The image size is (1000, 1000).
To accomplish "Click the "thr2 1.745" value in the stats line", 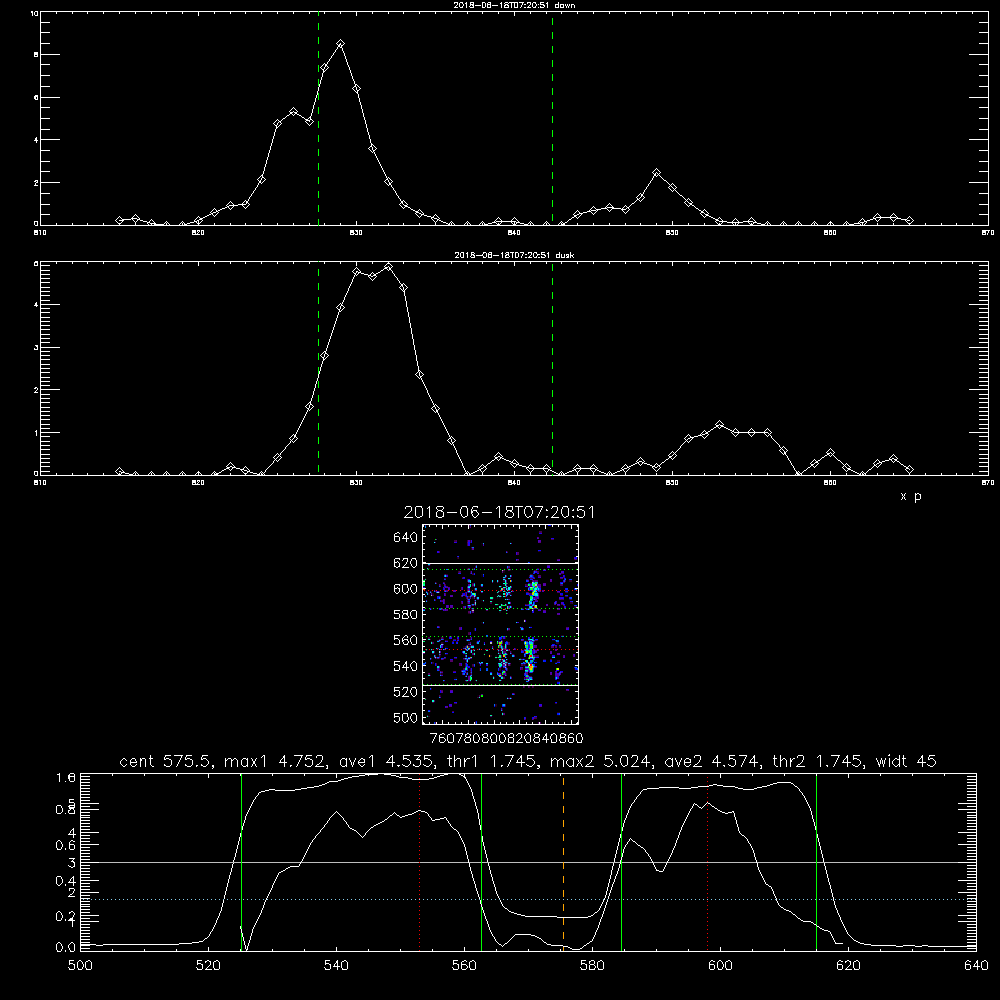I will click(x=818, y=761).
